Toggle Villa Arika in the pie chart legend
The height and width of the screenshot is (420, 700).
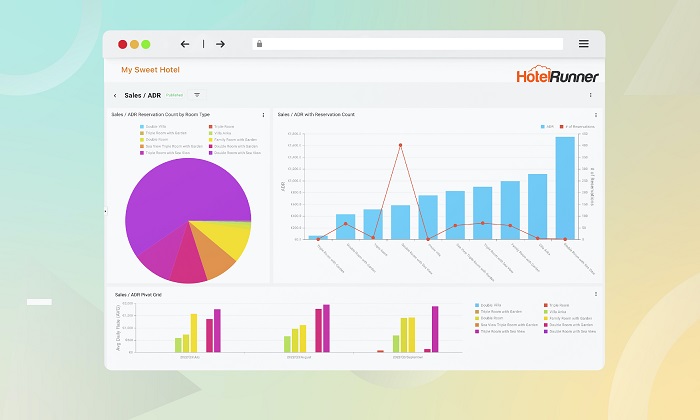coord(220,133)
